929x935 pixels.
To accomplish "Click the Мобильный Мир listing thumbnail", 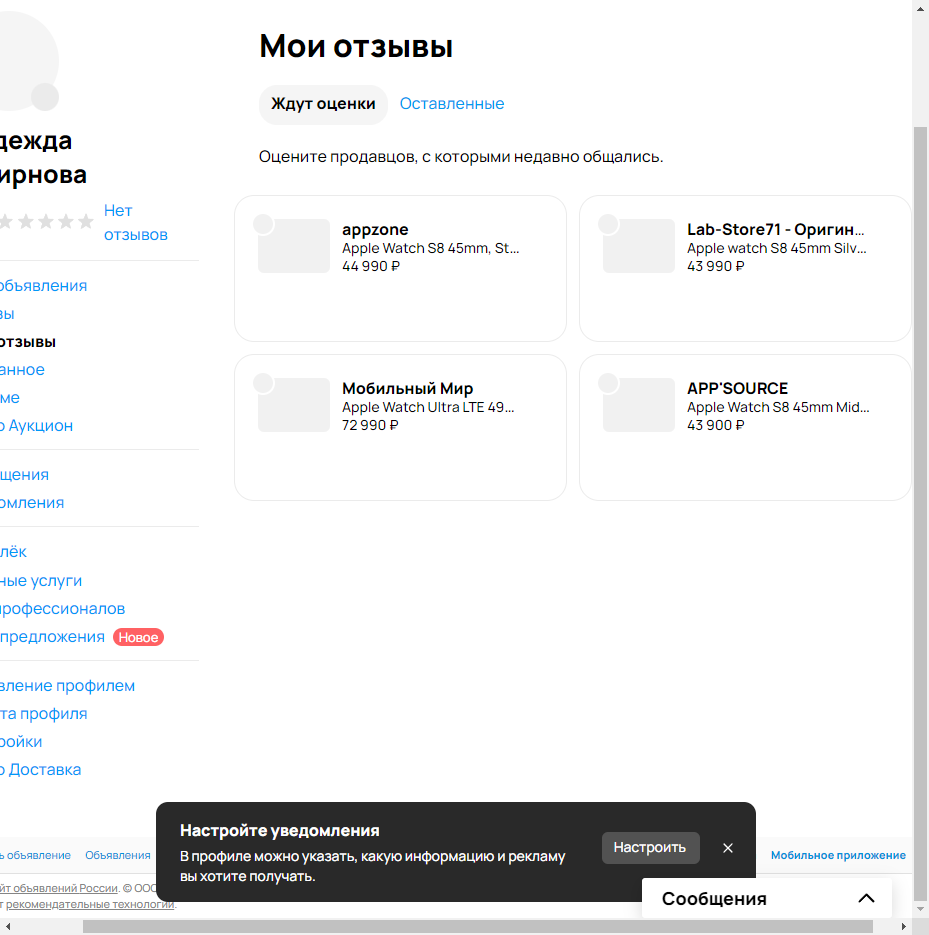I will [294, 405].
